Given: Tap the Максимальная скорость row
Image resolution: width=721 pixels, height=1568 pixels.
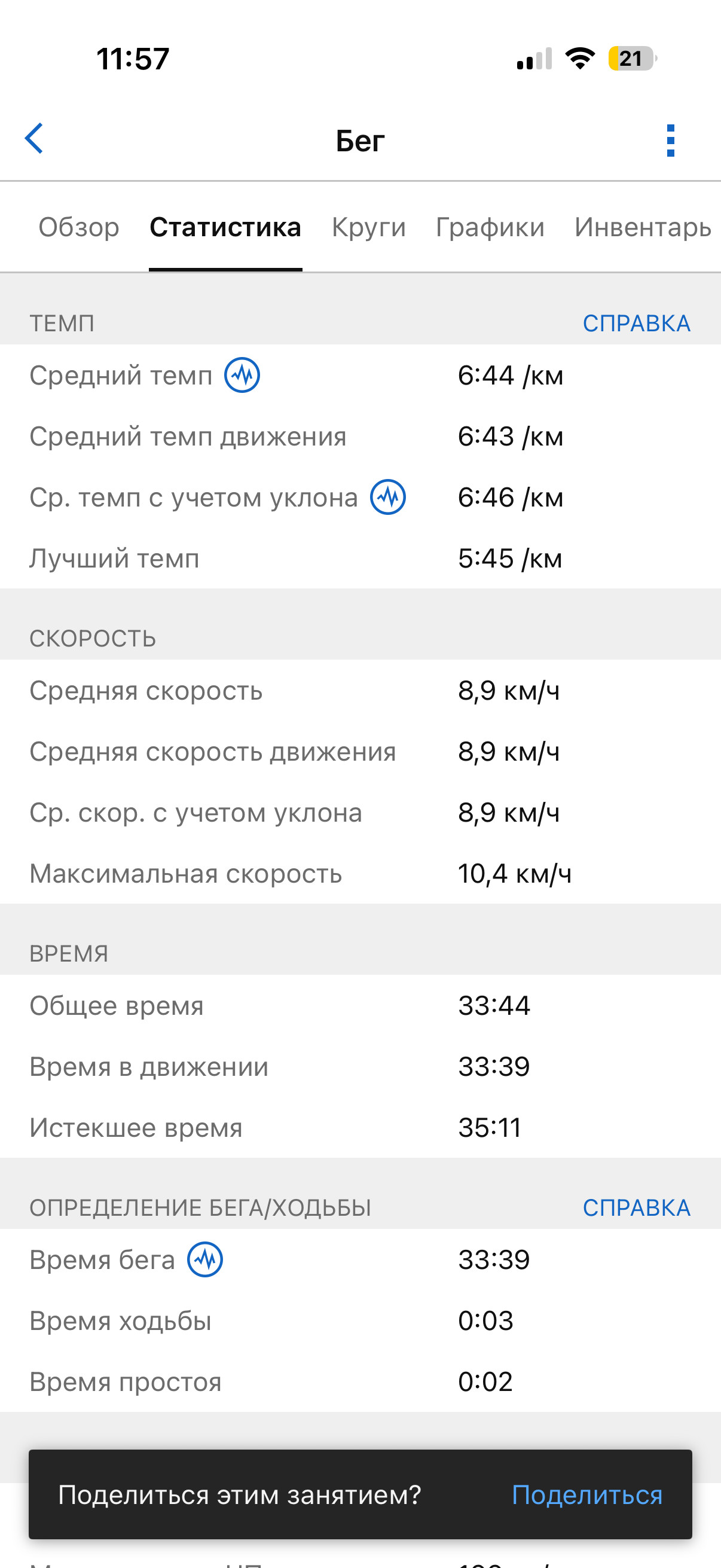Looking at the screenshot, I should coord(360,874).
